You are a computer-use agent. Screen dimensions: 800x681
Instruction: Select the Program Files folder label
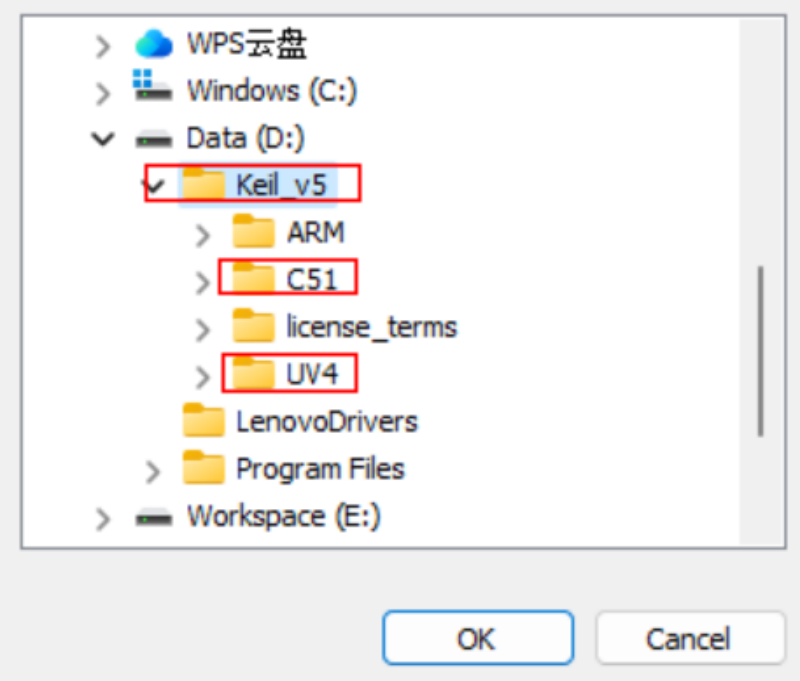click(319, 468)
